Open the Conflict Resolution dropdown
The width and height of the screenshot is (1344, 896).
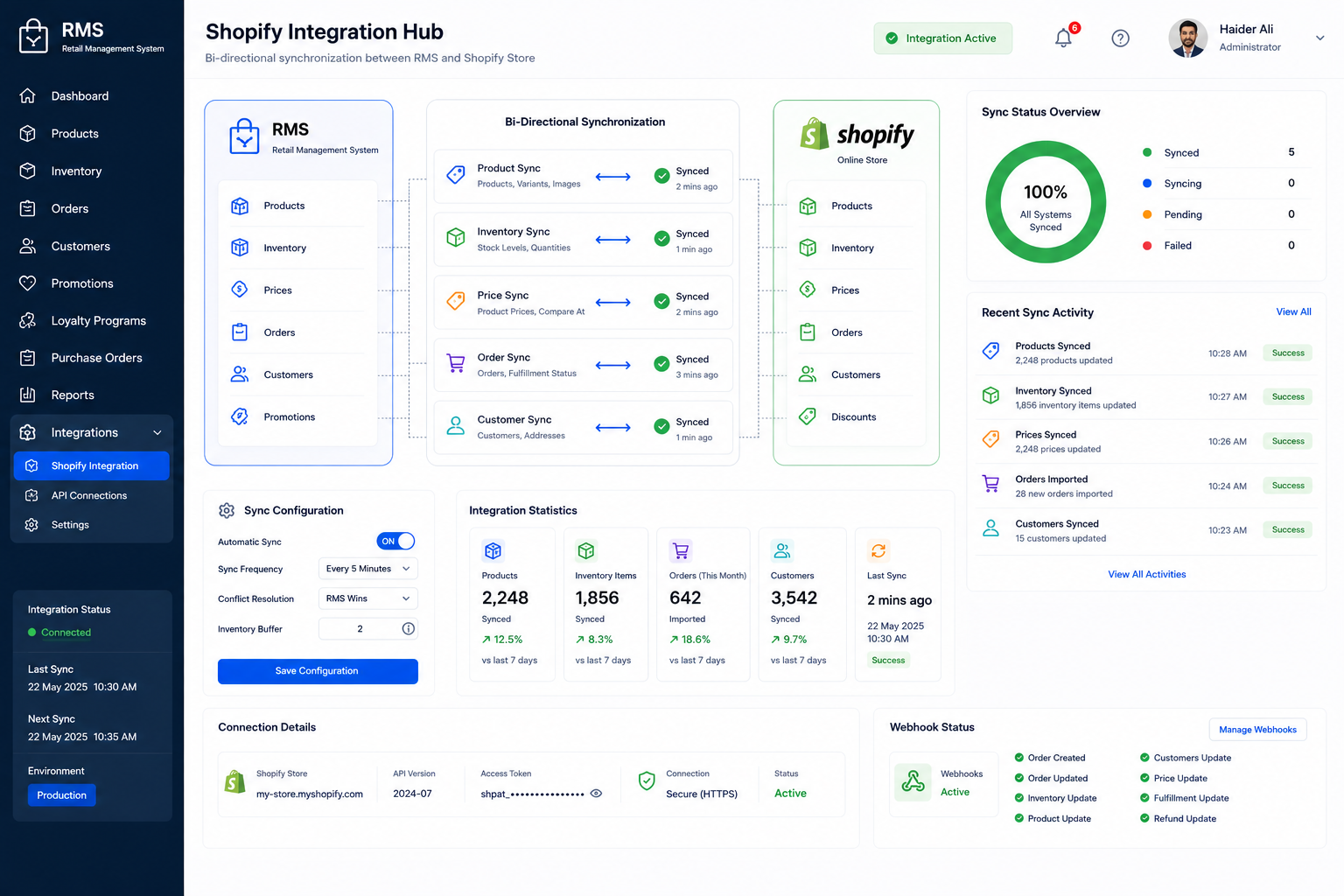368,598
